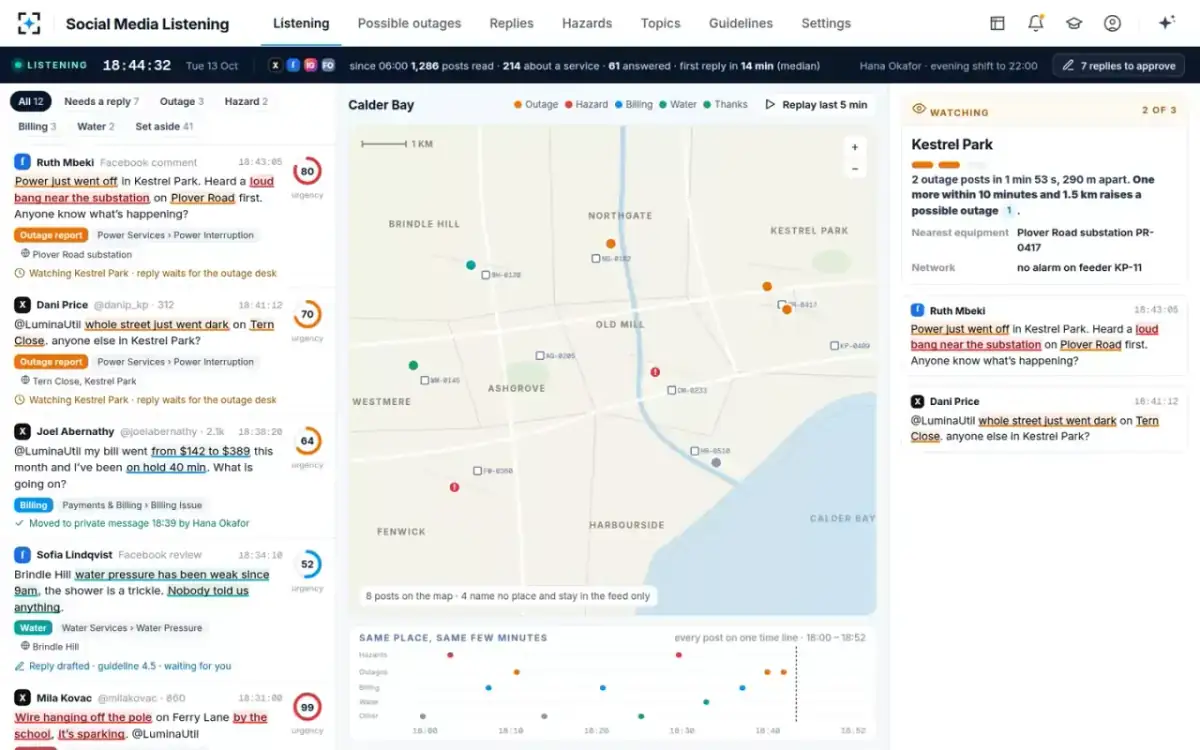1200x750 pixels.
Task: Click the hazard marker in Fenwick
Action: 454,487
